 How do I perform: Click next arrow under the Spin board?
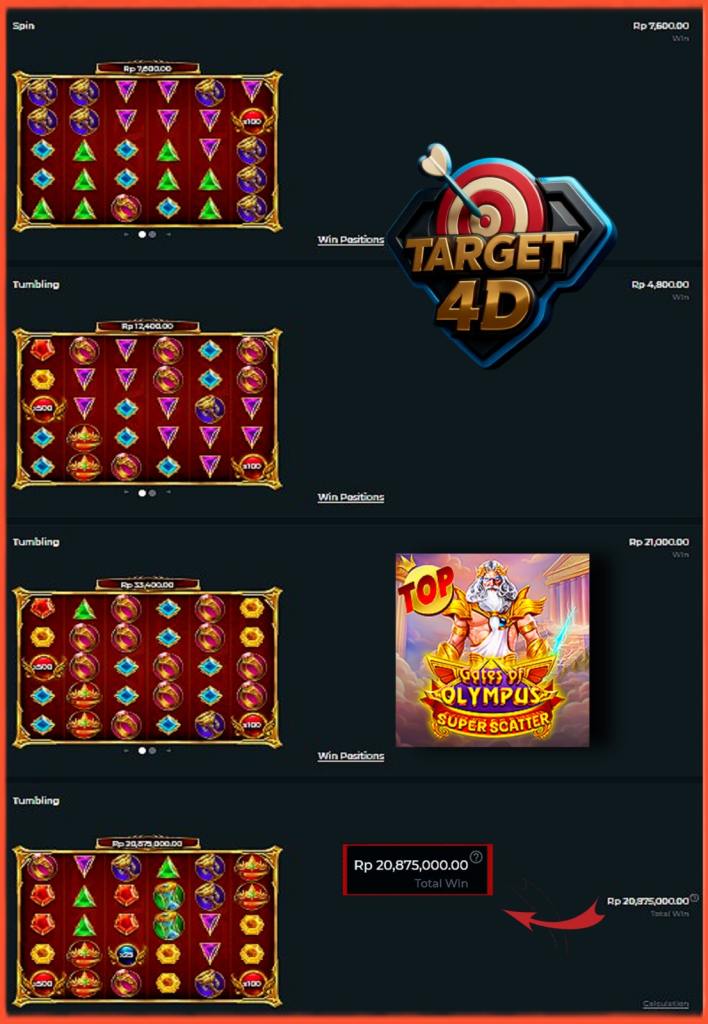tap(168, 234)
